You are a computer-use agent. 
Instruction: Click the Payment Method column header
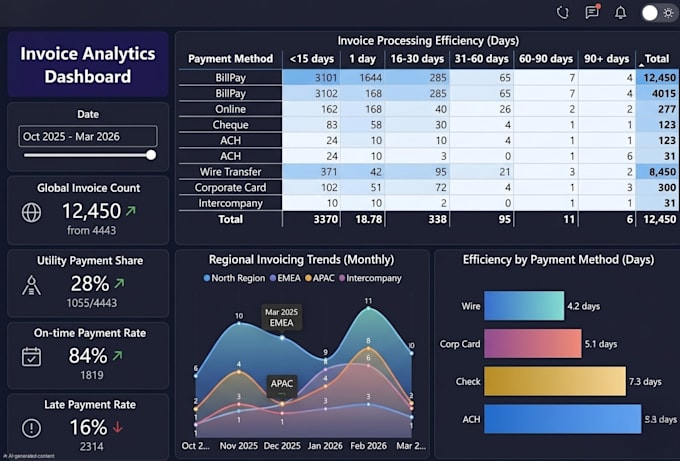[x=230, y=59]
